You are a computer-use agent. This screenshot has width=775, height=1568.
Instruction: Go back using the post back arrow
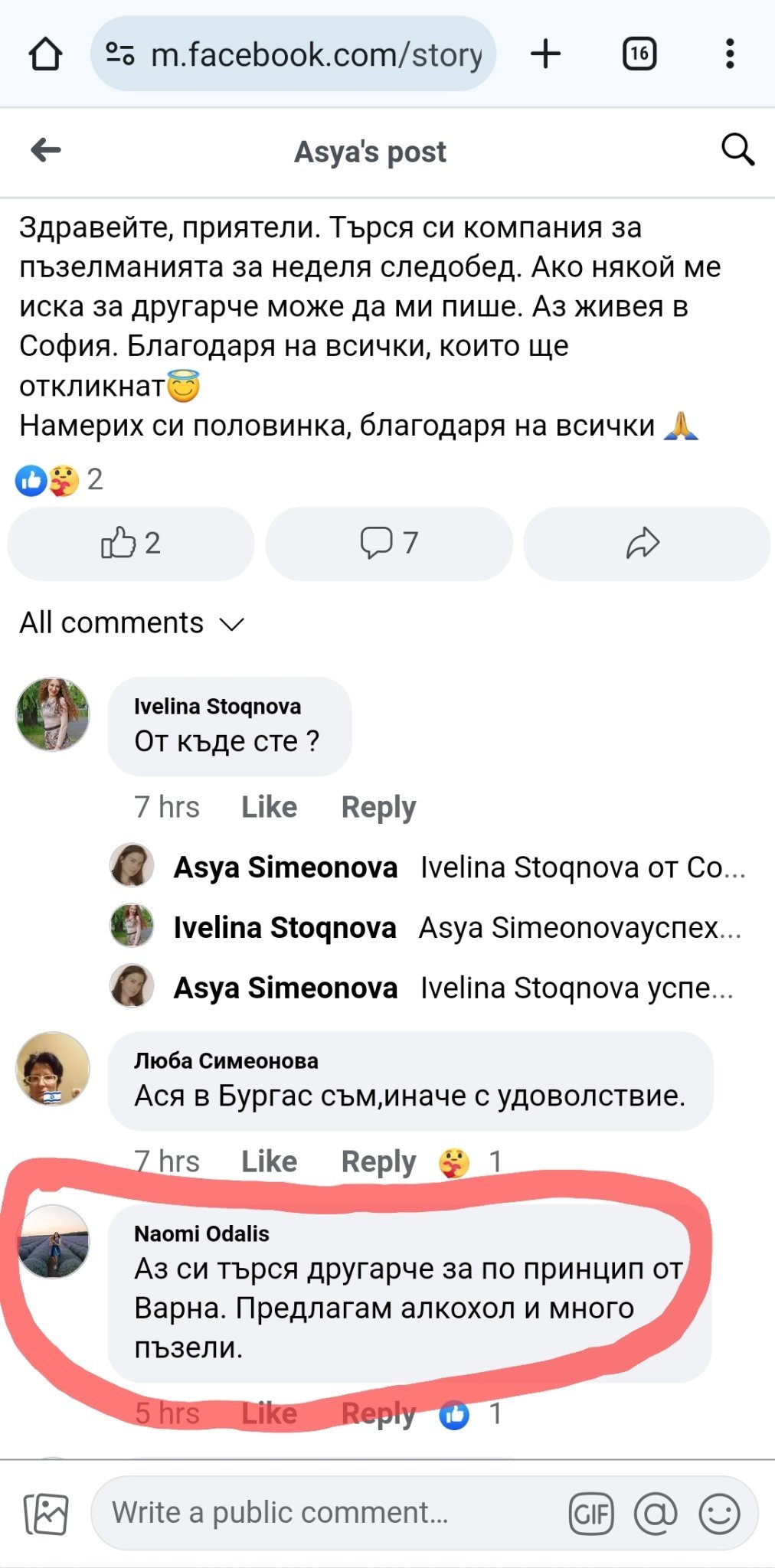(46, 151)
